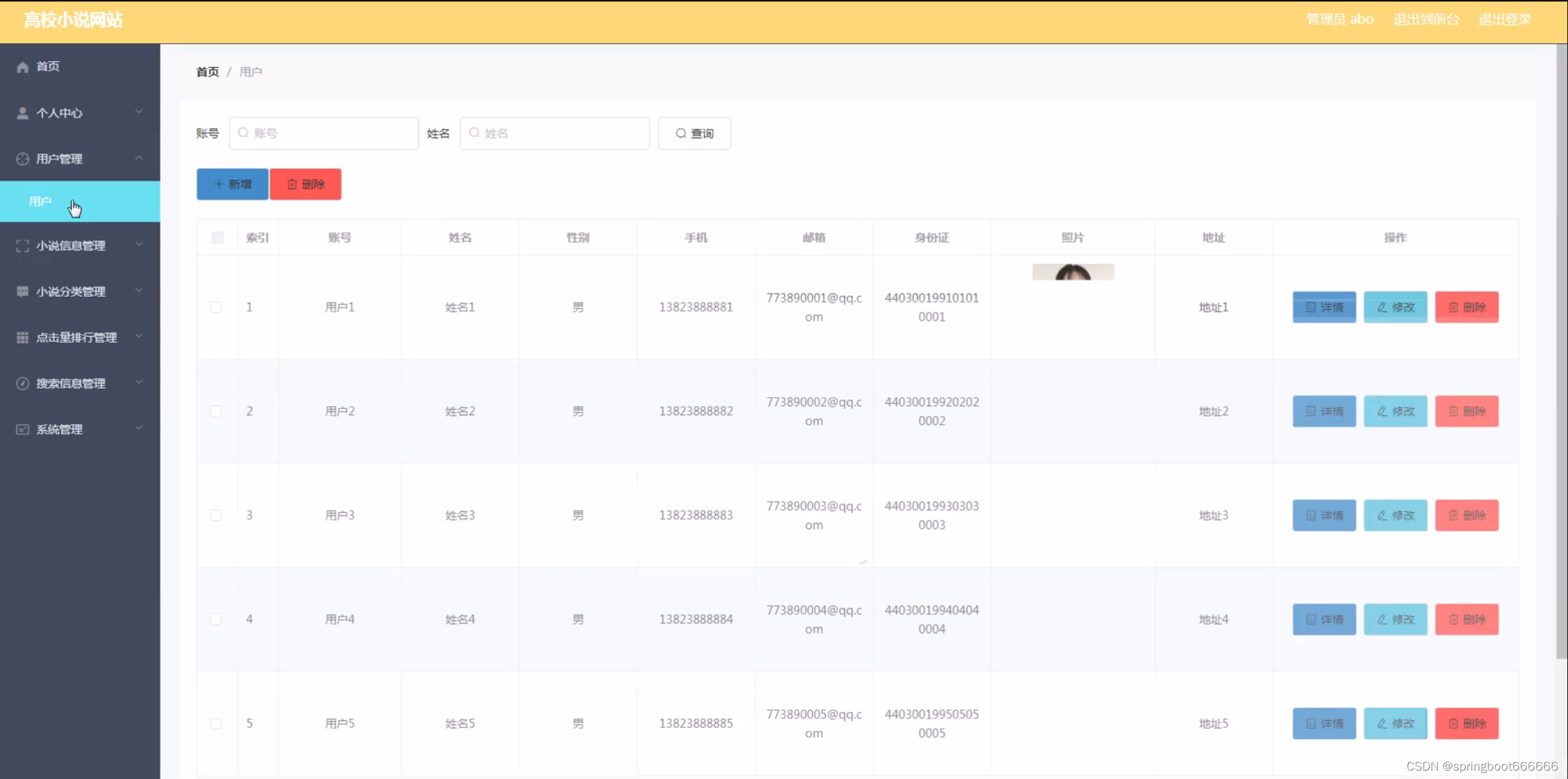This screenshot has width=1568, height=779.
Task: Click the 用户管理 sidebar icon
Action: click(x=23, y=159)
